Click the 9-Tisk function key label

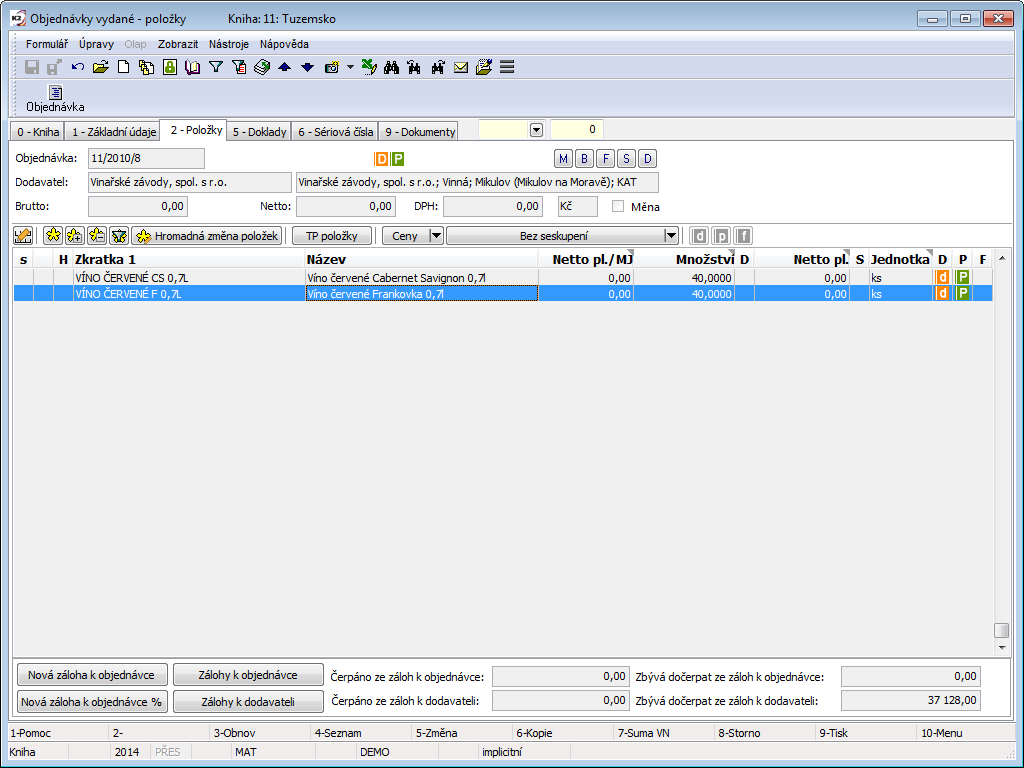833,733
